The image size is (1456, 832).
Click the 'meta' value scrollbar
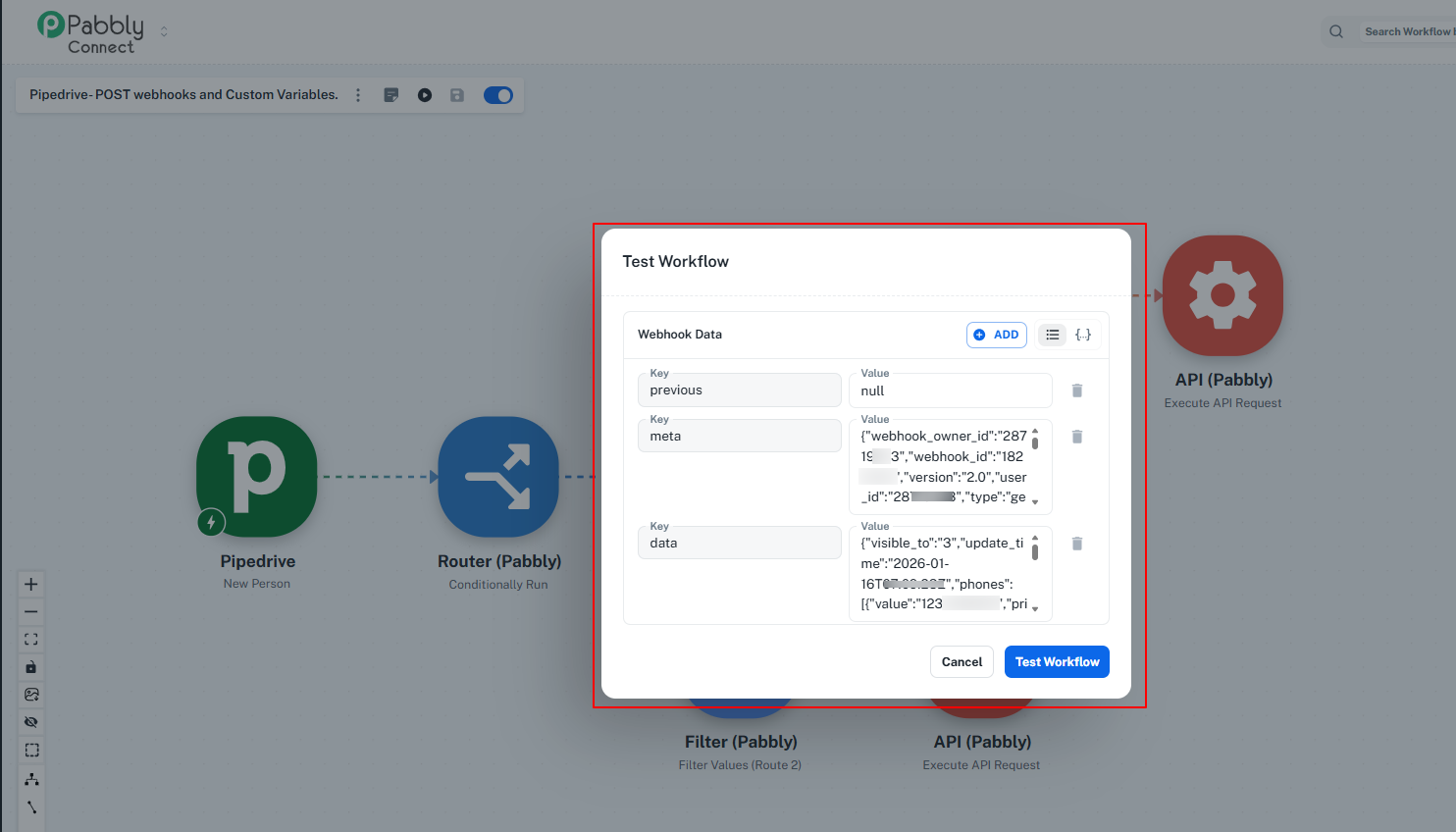click(1035, 443)
